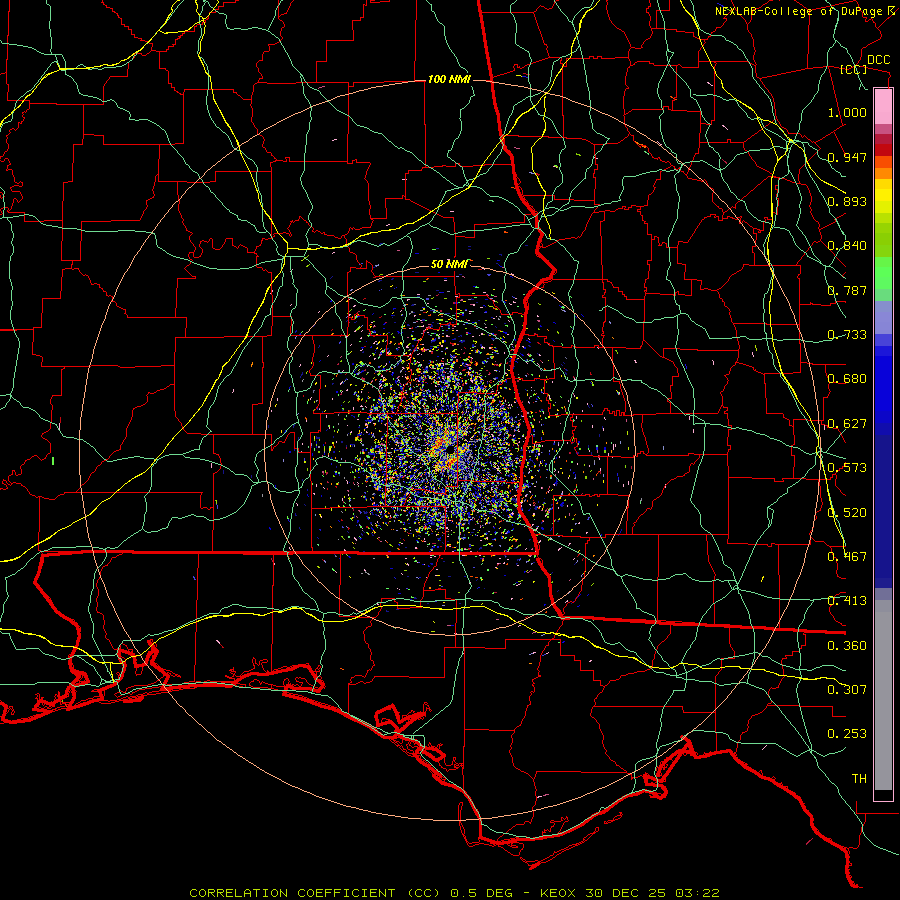Image resolution: width=900 pixels, height=900 pixels.
Task: Click the 0.253 scale value
Action: point(847,734)
